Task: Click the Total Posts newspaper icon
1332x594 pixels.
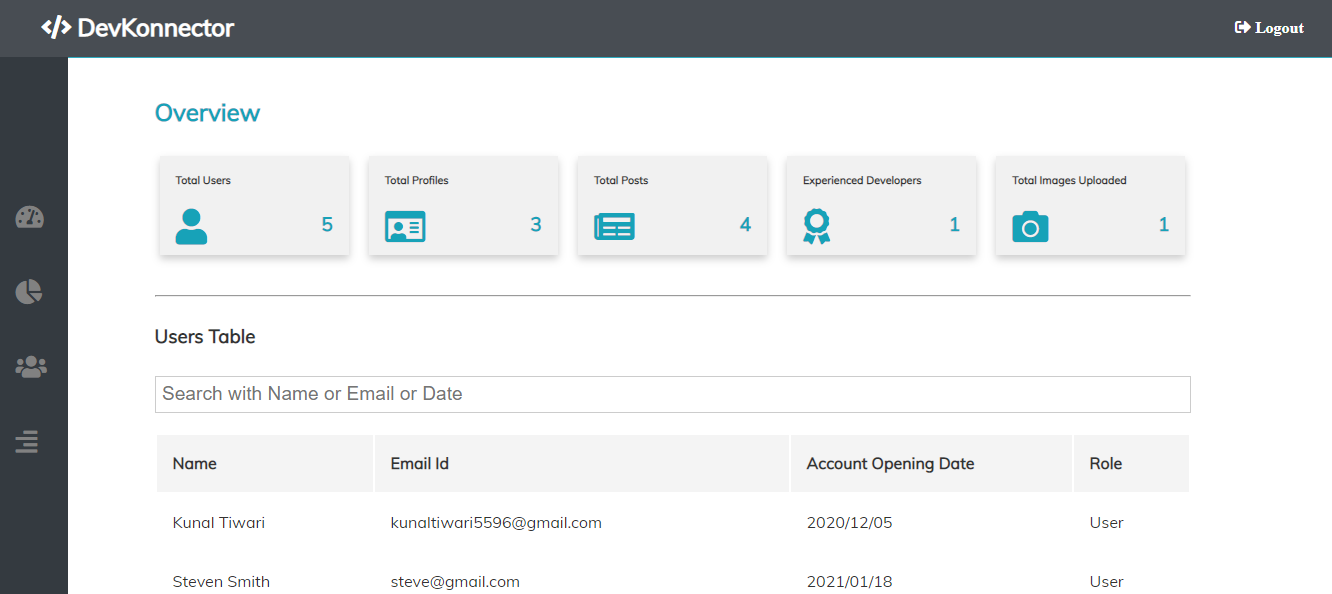Action: pyautogui.click(x=614, y=227)
